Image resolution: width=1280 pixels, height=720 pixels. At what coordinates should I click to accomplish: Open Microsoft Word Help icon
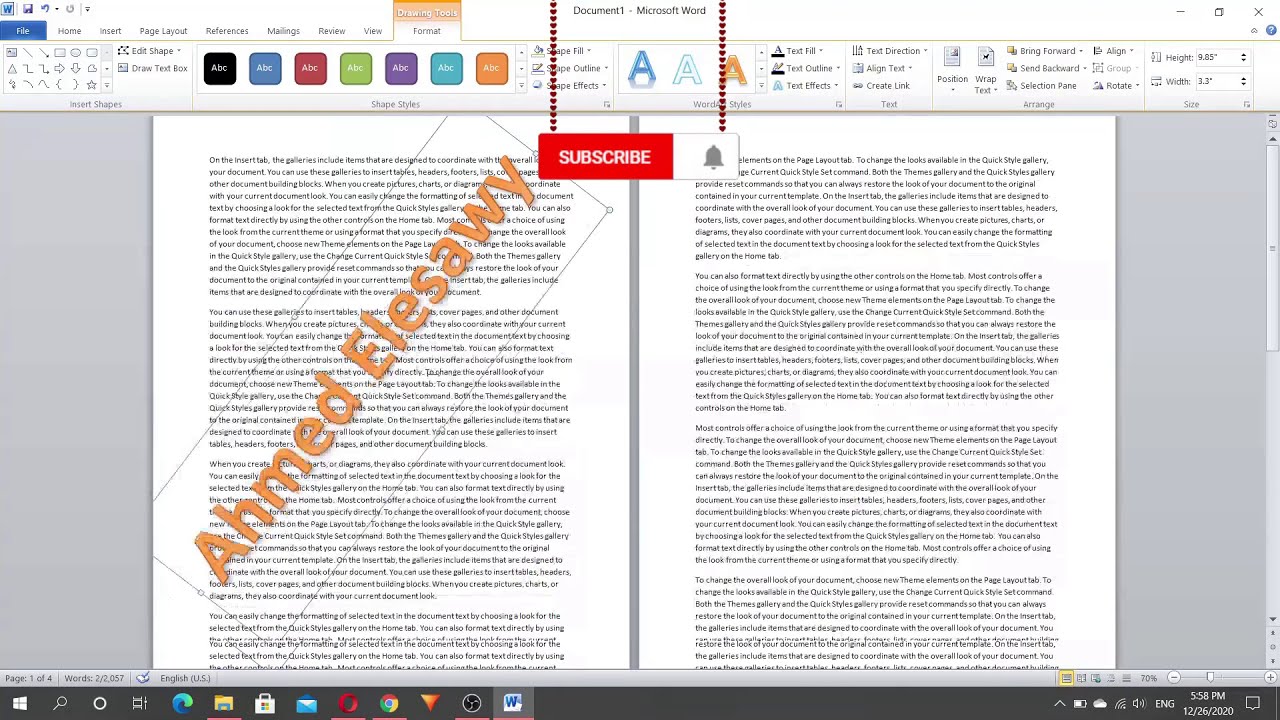coord(1270,31)
